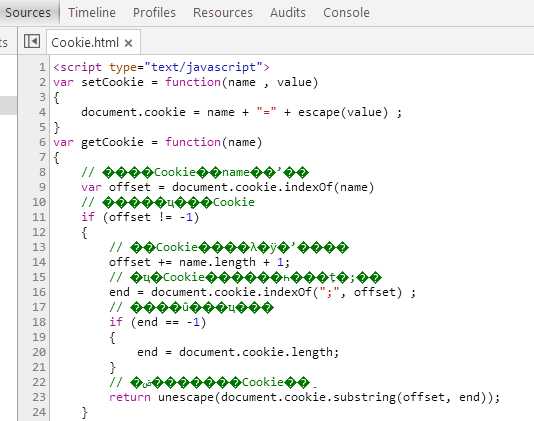Click 'end = document.cookie.length;' line
Image resolution: width=534 pixels, height=421 pixels.
[238, 352]
